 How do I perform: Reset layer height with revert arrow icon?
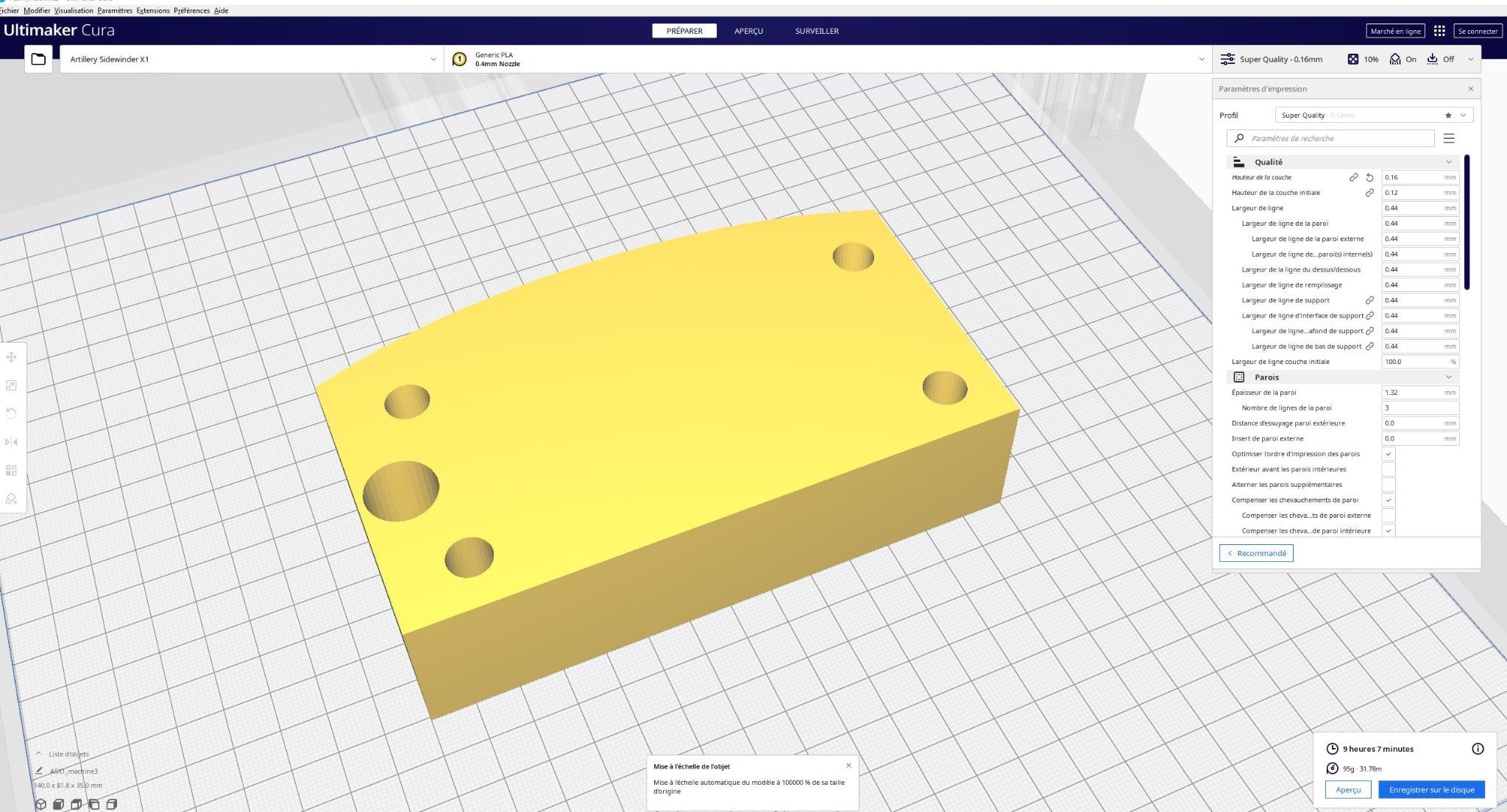coord(1369,177)
